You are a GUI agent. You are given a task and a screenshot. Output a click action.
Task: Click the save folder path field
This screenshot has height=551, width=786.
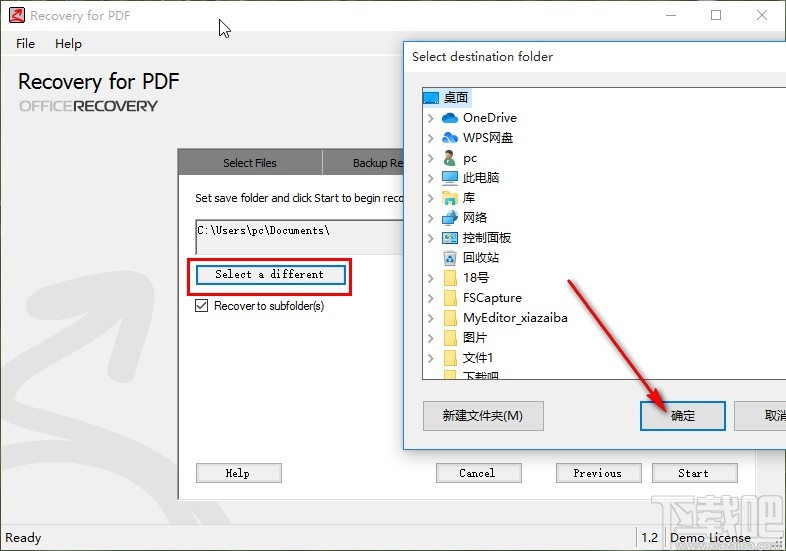[x=299, y=237]
